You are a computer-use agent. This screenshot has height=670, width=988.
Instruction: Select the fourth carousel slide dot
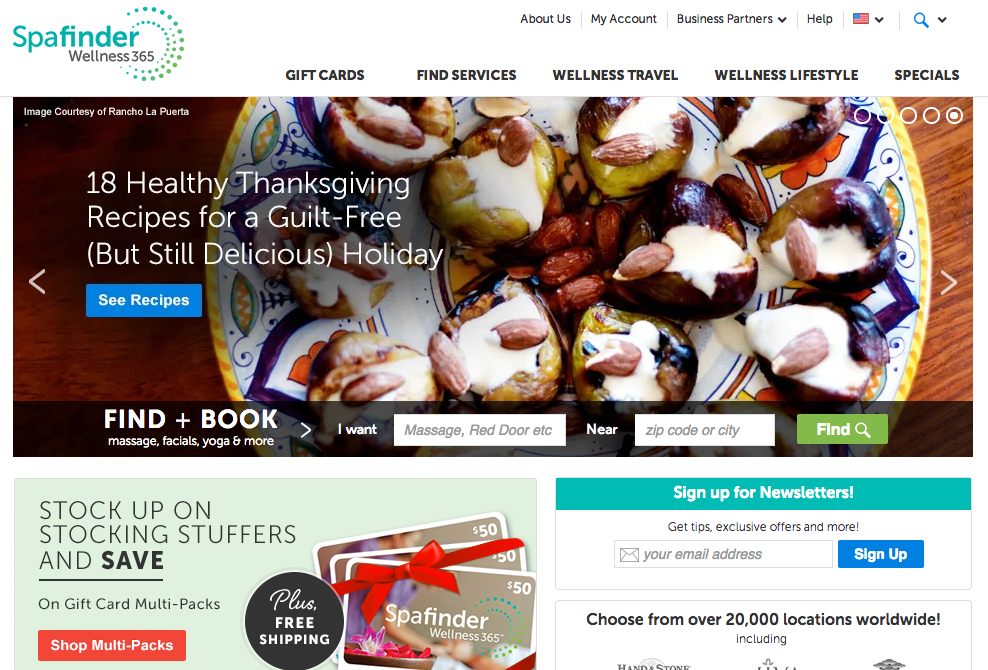tap(931, 115)
